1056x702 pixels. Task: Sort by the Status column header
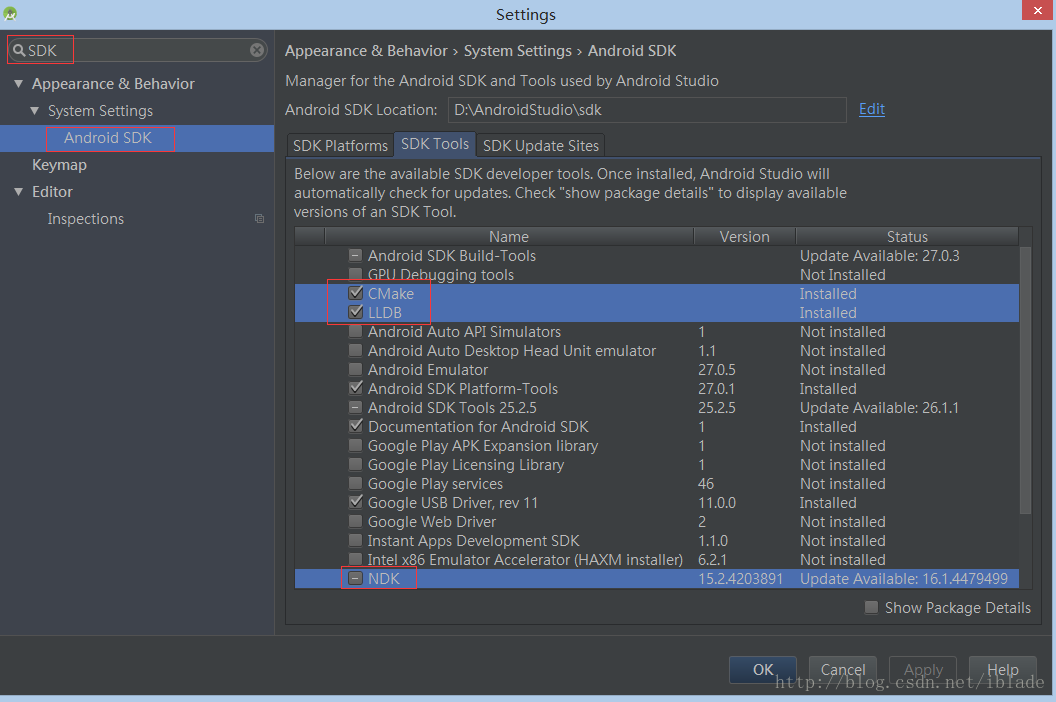907,236
